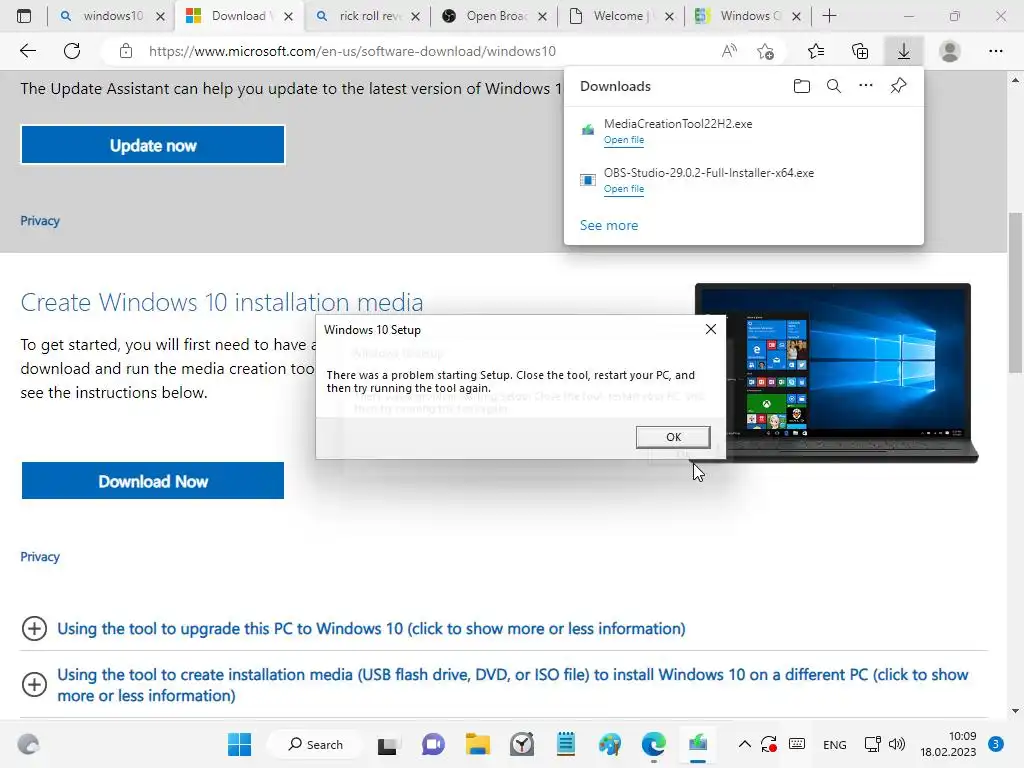This screenshot has height=768, width=1024.
Task: Refresh the page with the reload icon
Action: (72, 51)
